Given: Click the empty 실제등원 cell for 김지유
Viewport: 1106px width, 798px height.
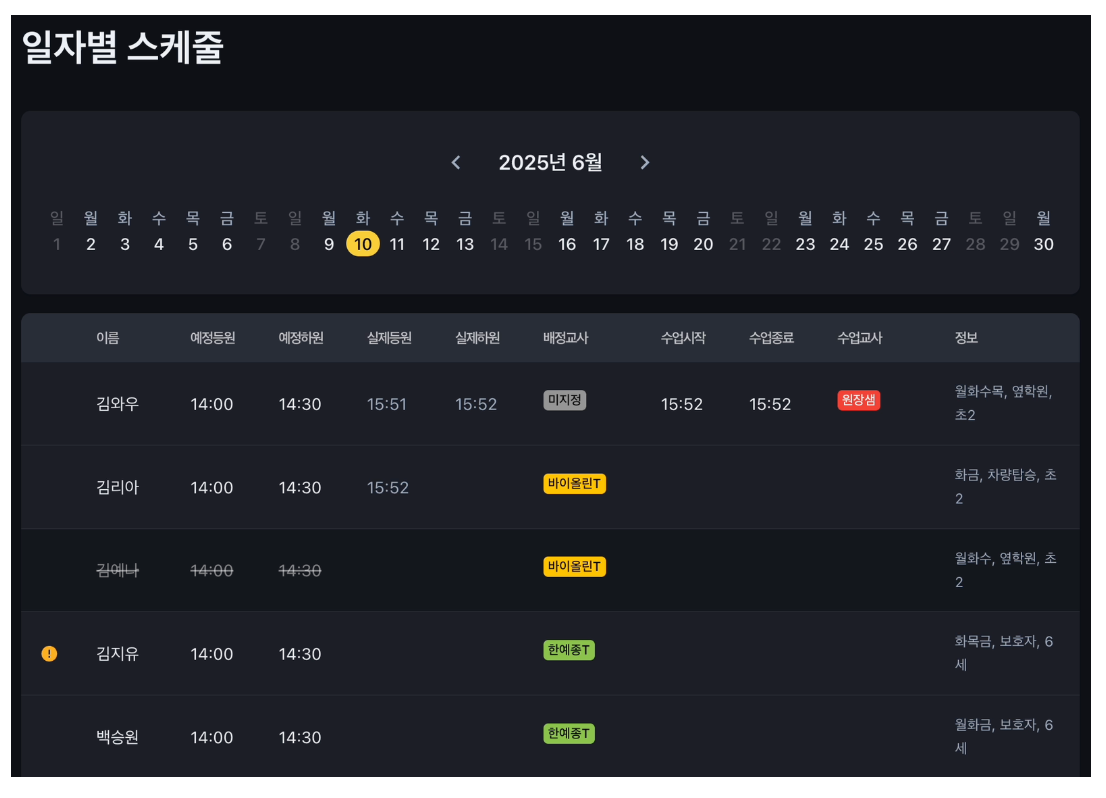Looking at the screenshot, I should (402, 654).
